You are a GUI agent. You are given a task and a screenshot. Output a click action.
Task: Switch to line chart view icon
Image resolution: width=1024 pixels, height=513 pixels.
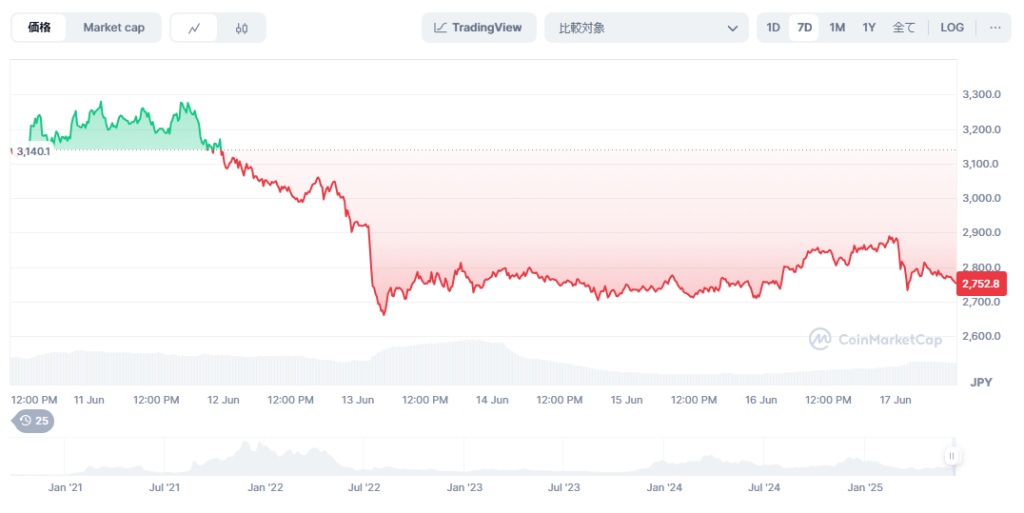click(x=195, y=28)
